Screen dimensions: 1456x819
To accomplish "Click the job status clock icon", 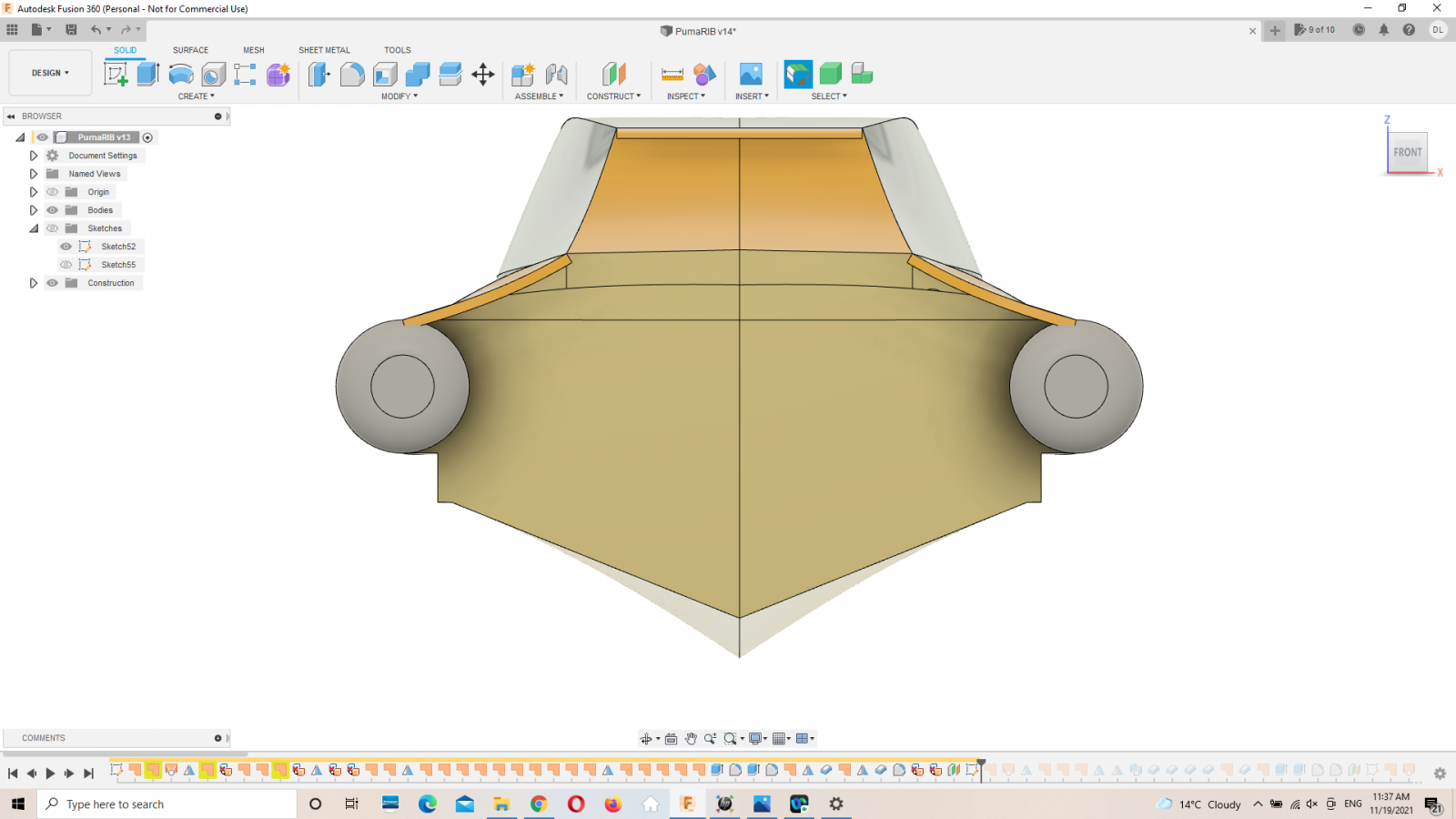I will (1359, 30).
